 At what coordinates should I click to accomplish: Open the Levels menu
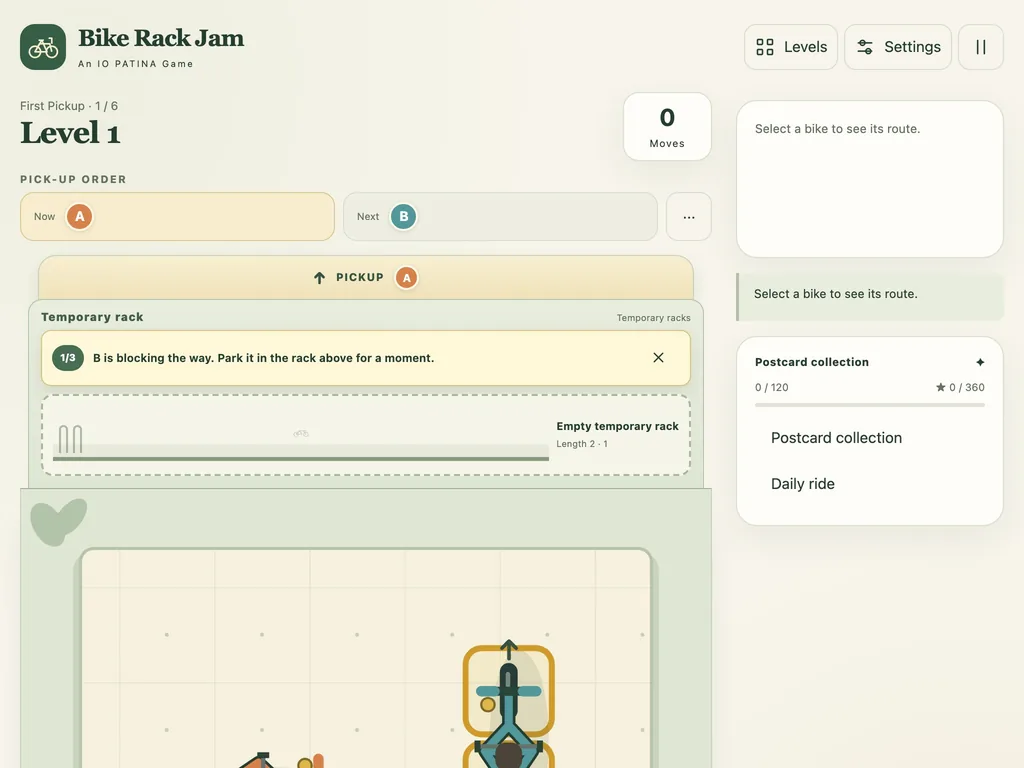point(791,47)
